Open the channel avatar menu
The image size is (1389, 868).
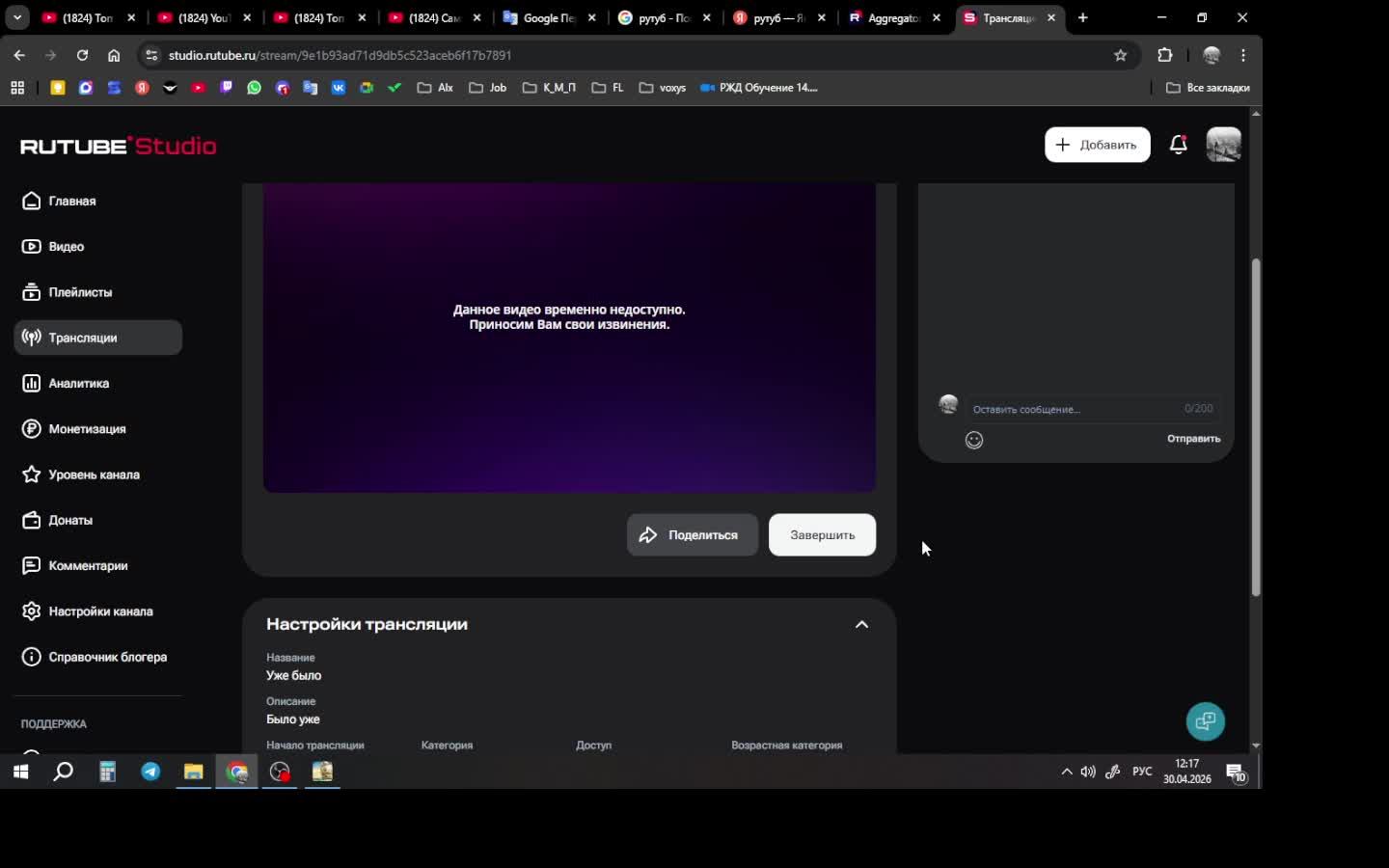(1224, 145)
